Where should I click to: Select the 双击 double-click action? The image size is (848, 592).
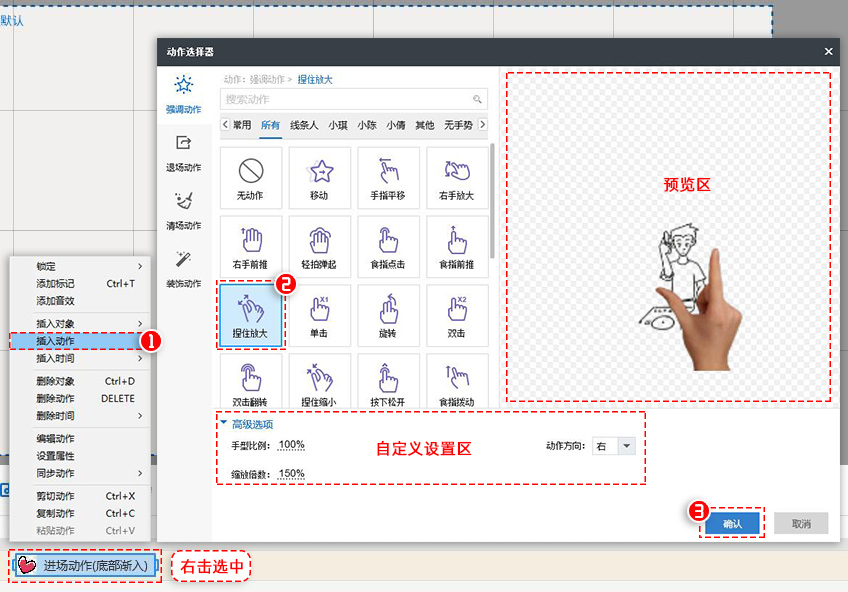tap(457, 316)
